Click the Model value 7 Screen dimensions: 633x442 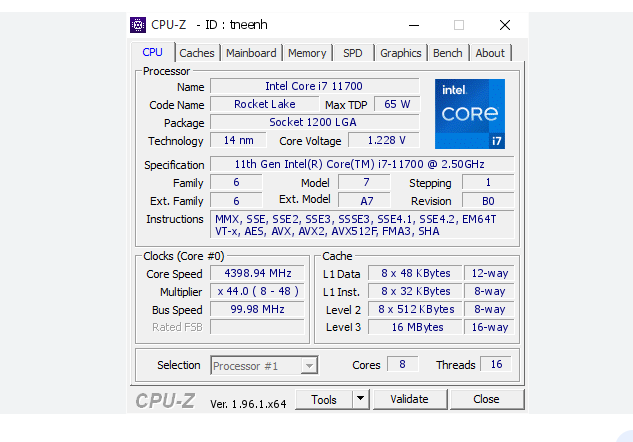[364, 182]
